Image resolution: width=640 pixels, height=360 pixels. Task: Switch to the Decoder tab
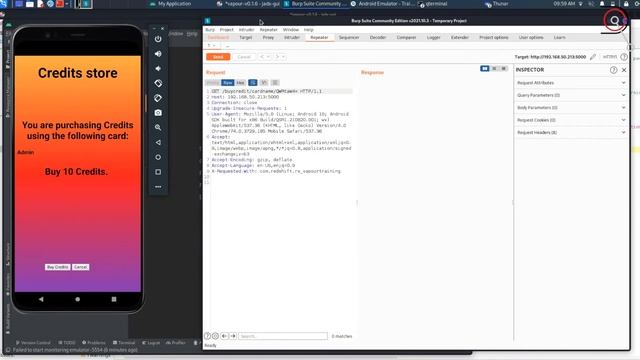pos(378,38)
